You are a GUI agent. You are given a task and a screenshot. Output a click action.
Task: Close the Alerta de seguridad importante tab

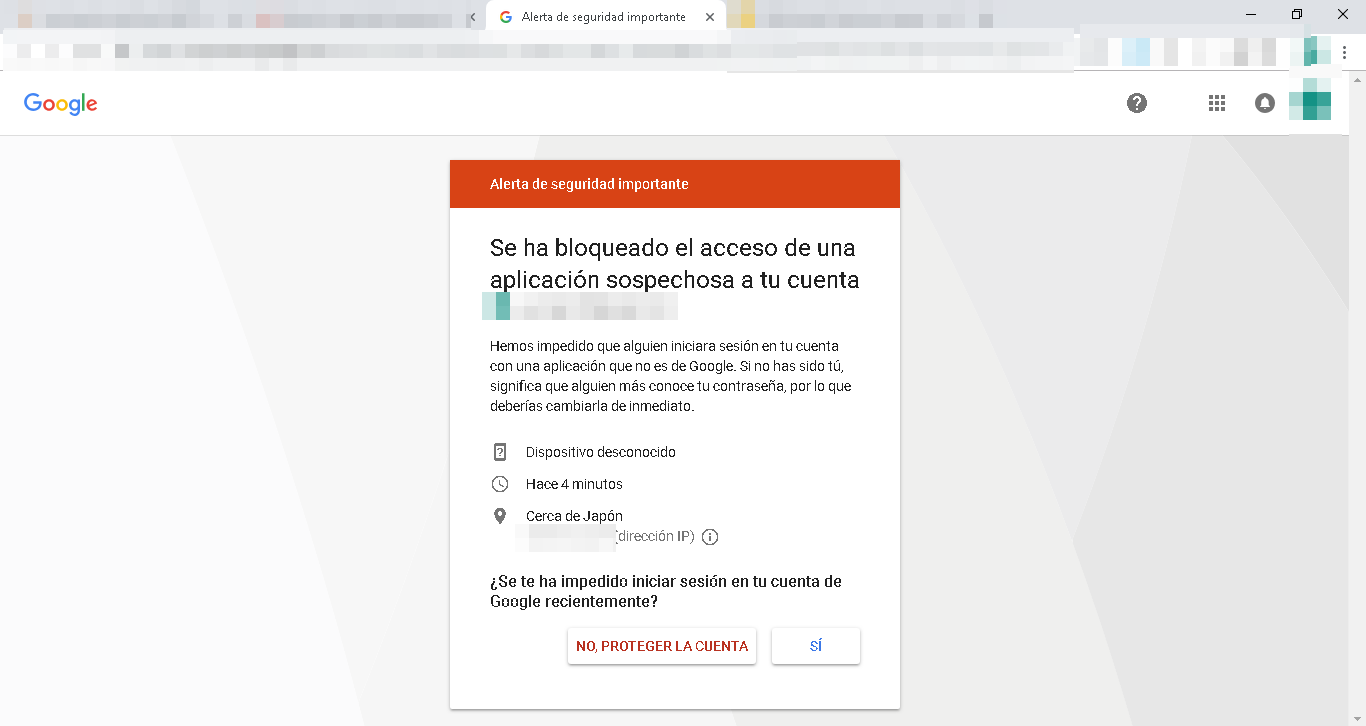click(710, 17)
